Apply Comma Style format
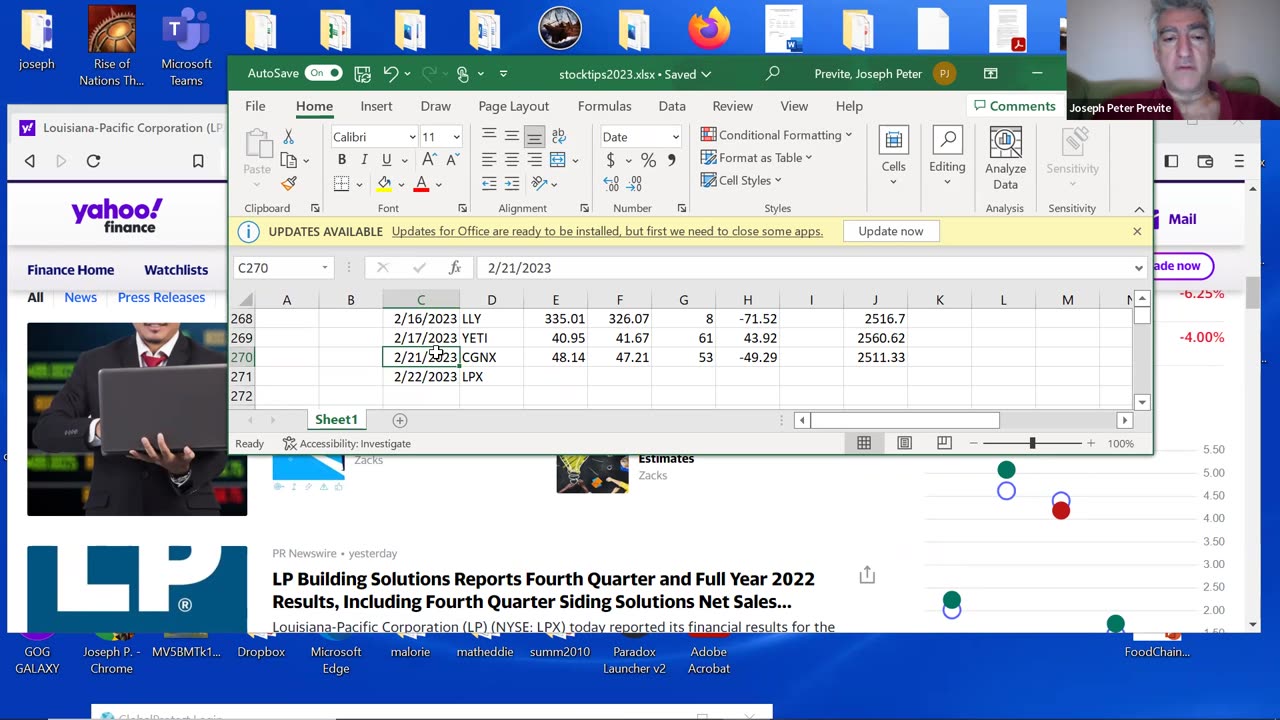Image resolution: width=1280 pixels, height=720 pixels. pos(672,160)
